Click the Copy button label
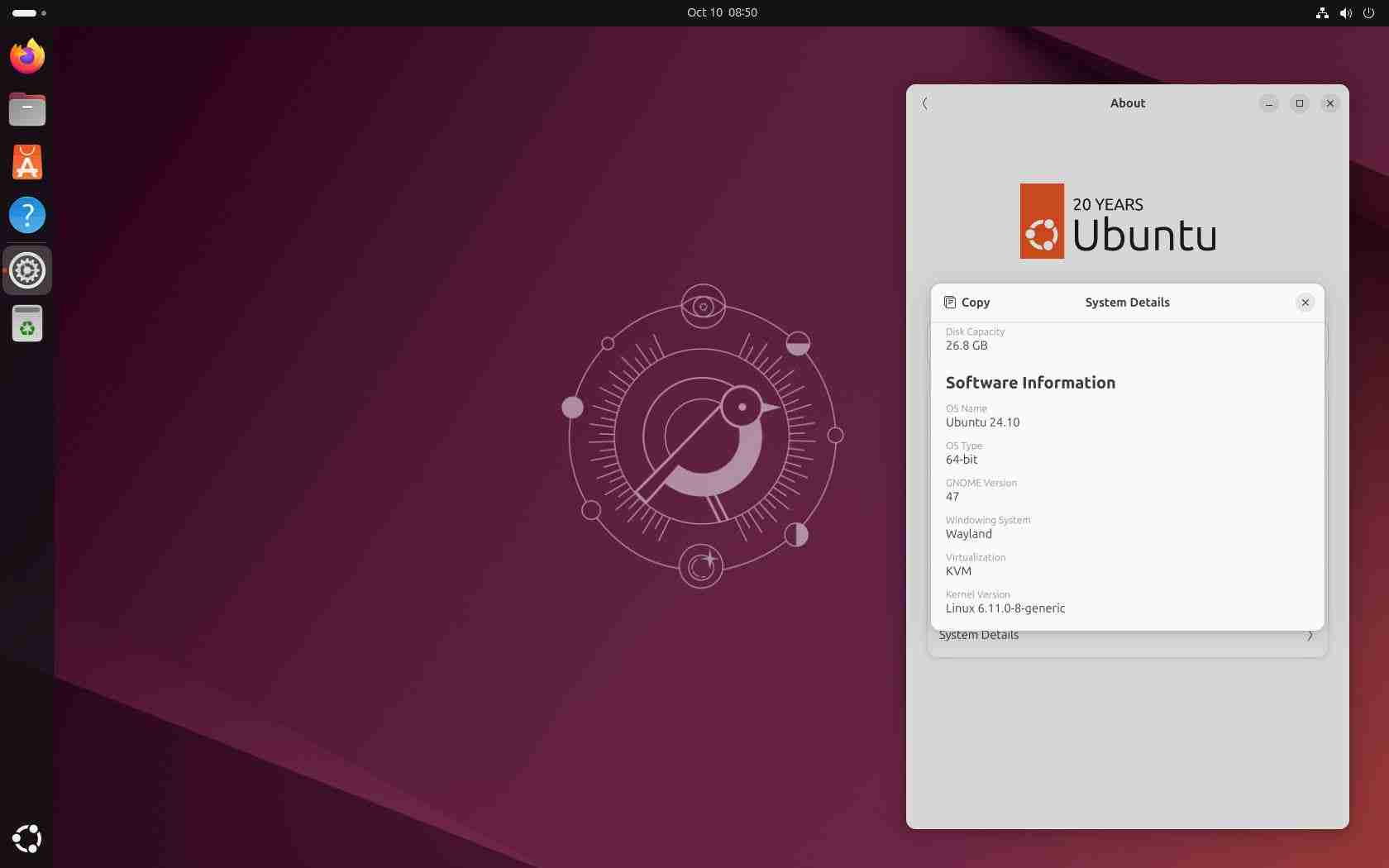The width and height of the screenshot is (1389, 868). point(976,303)
